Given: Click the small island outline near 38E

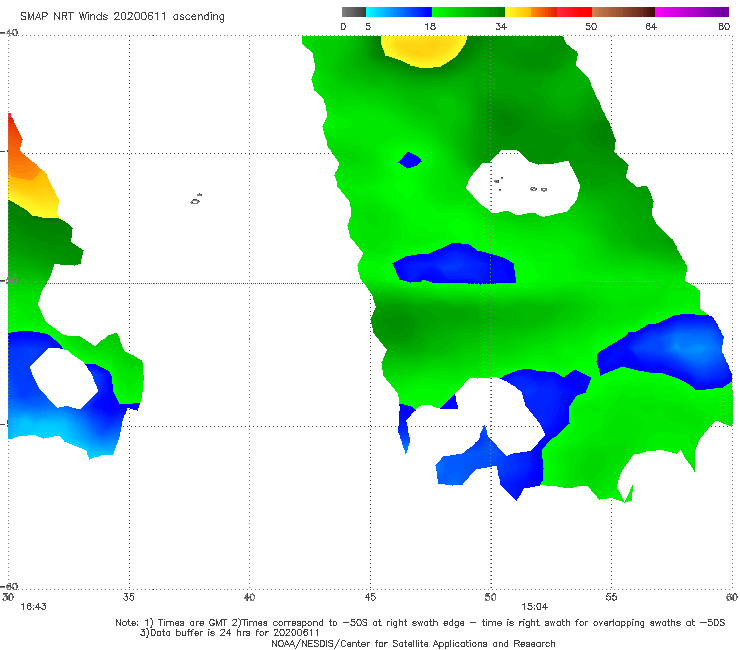Looking at the screenshot, I should [196, 199].
